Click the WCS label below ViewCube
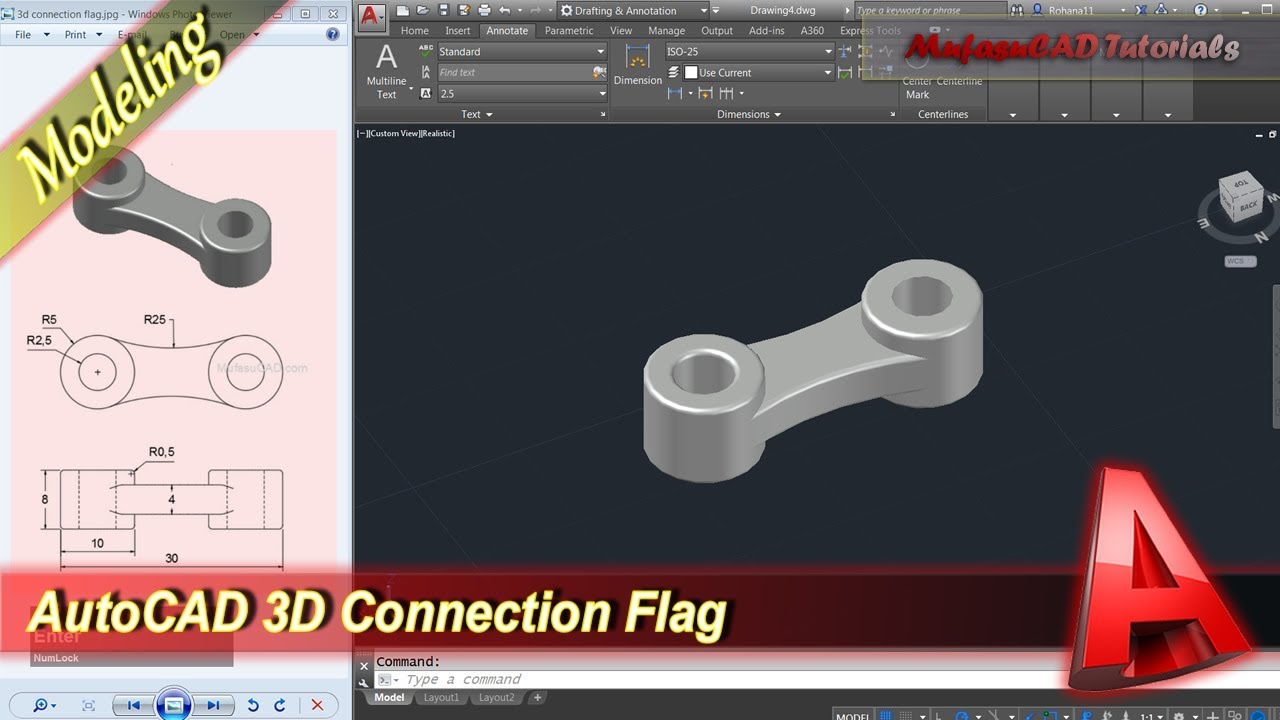1280x720 pixels. pos(1240,261)
